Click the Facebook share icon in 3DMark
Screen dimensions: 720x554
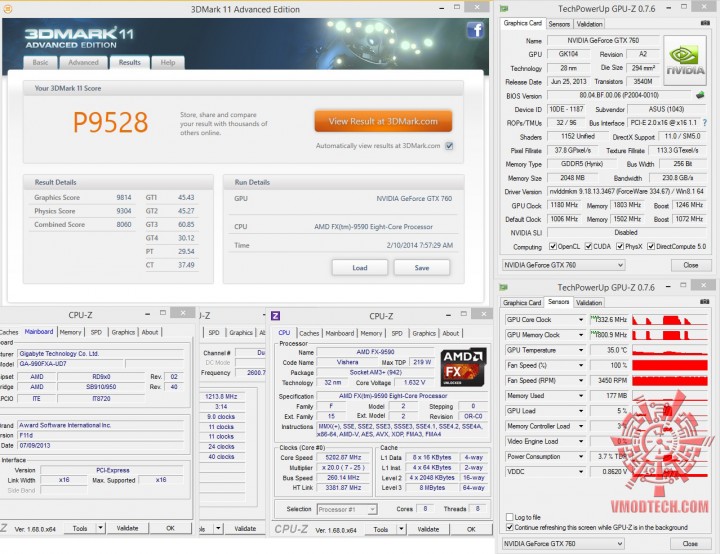point(475,31)
